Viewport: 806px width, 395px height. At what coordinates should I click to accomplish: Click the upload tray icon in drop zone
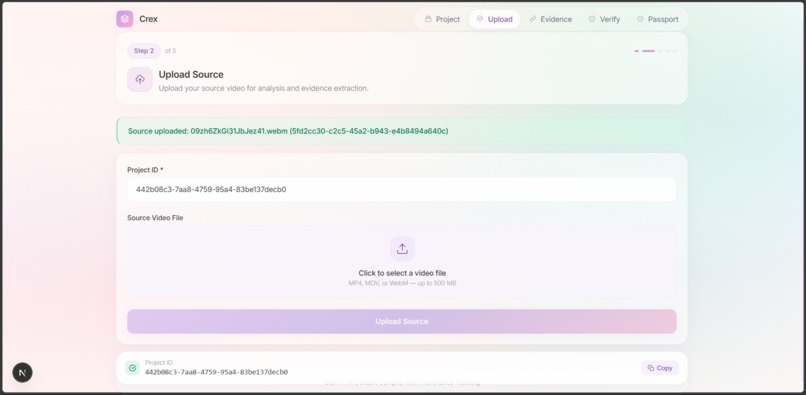(x=402, y=249)
